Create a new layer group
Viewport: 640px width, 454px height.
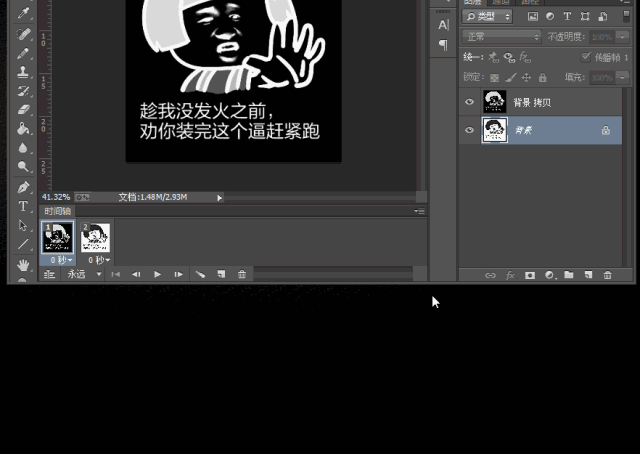(569, 275)
